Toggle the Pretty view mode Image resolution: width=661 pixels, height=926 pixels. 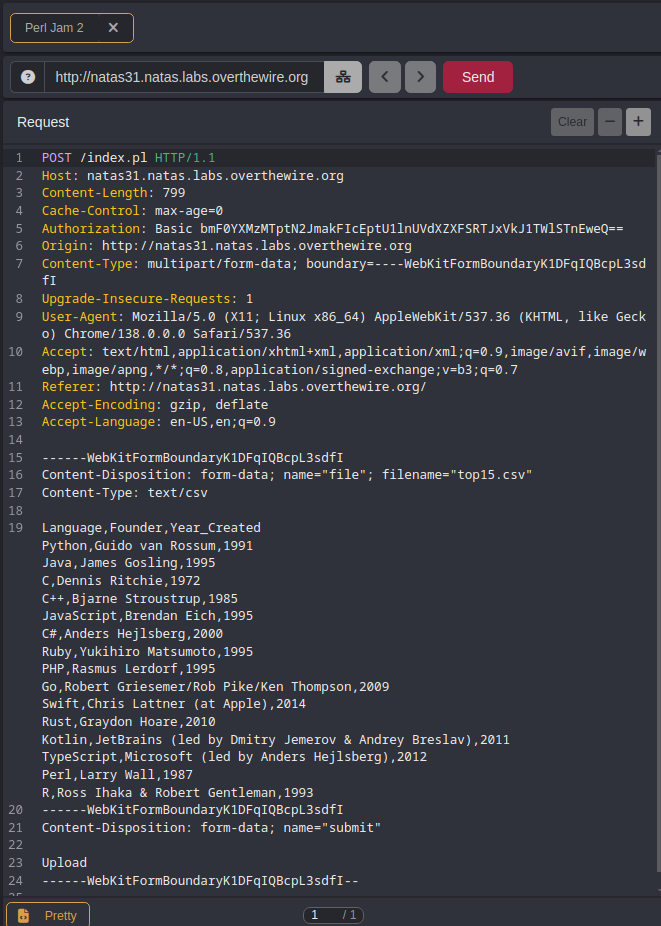pyautogui.click(x=48, y=915)
